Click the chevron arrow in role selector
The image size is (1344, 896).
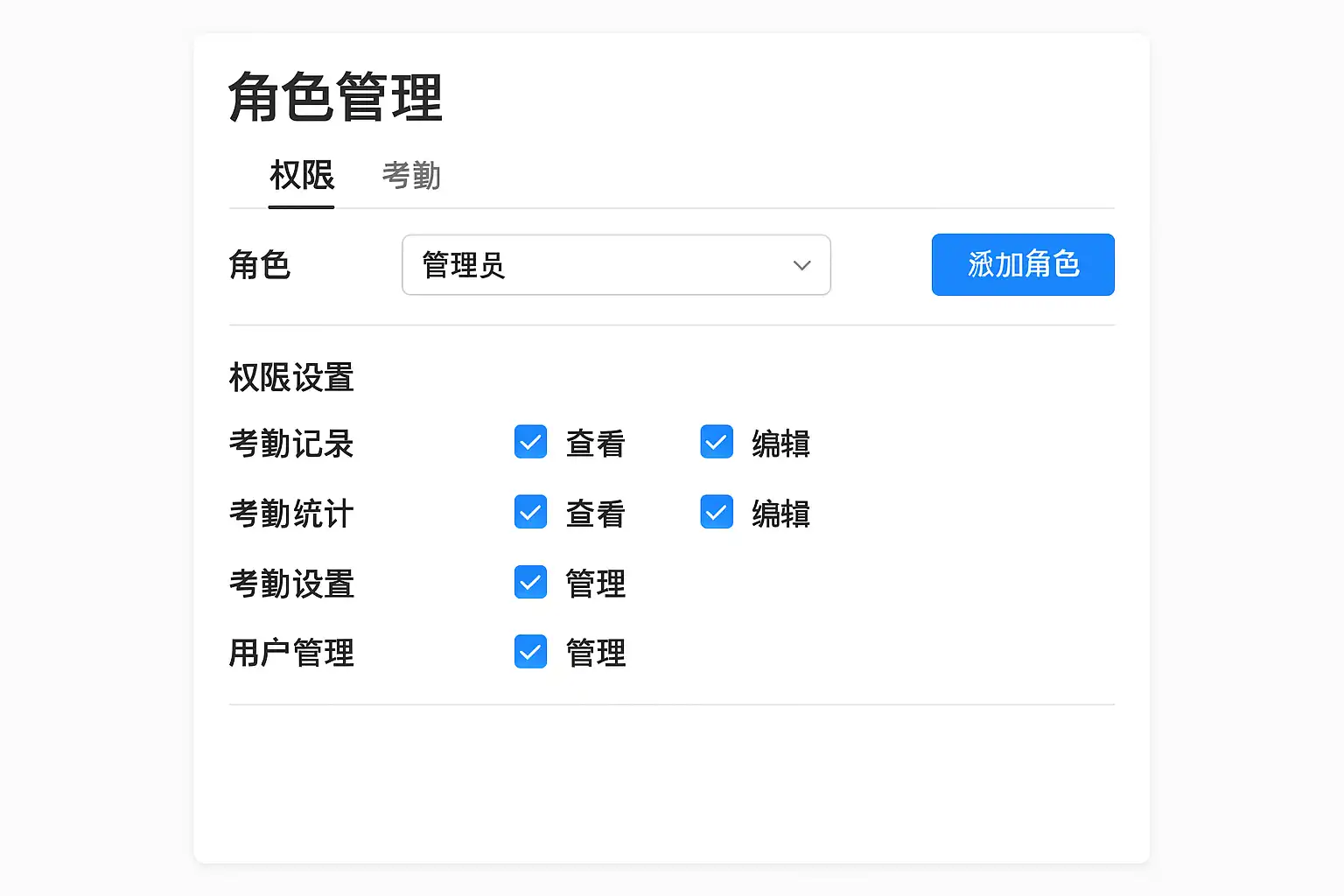click(x=801, y=265)
